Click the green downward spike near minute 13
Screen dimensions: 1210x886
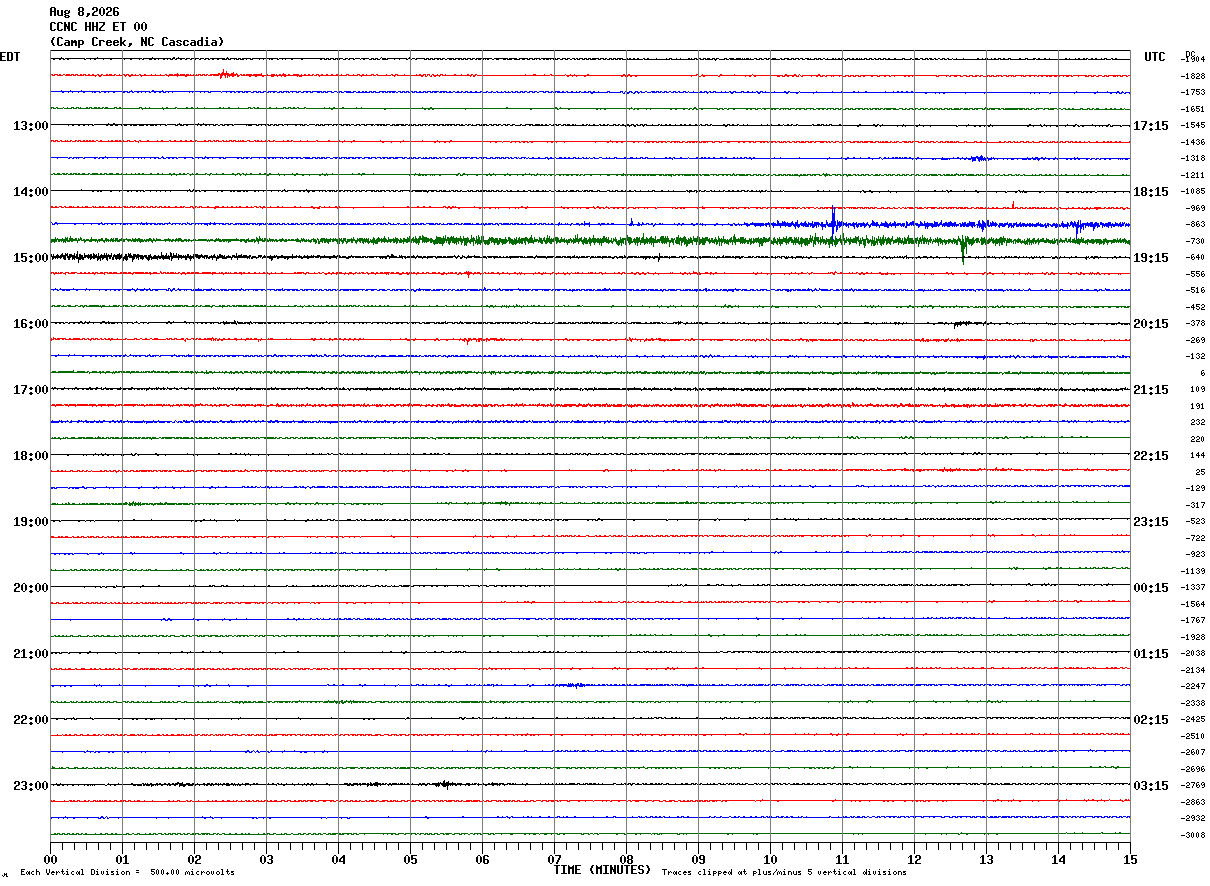pos(963,250)
